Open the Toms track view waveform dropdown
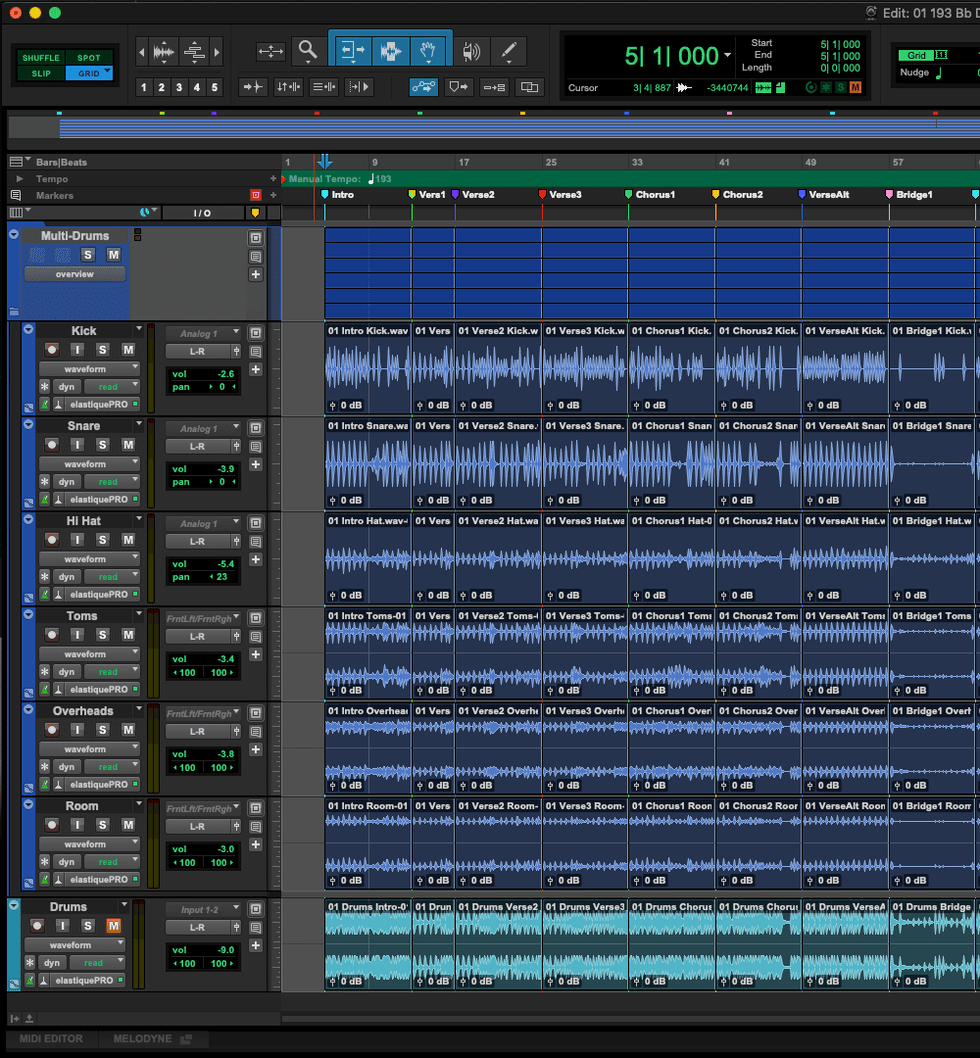Image resolution: width=980 pixels, height=1058 pixels. [89, 654]
